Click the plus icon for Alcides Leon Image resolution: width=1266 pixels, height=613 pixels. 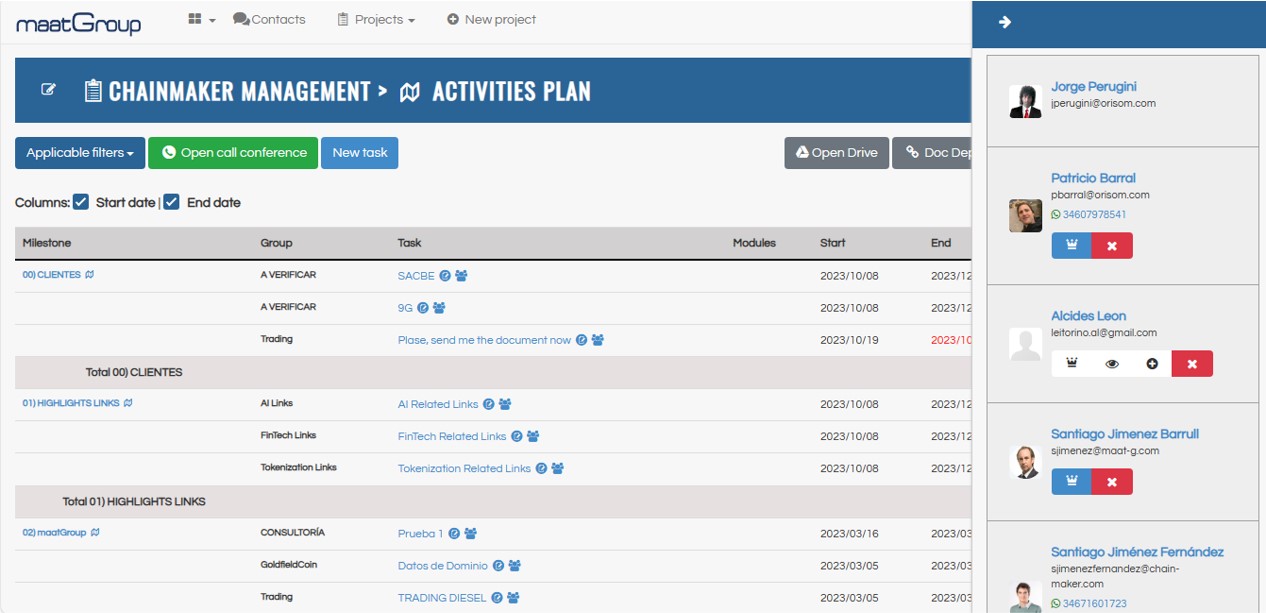[x=1152, y=364]
